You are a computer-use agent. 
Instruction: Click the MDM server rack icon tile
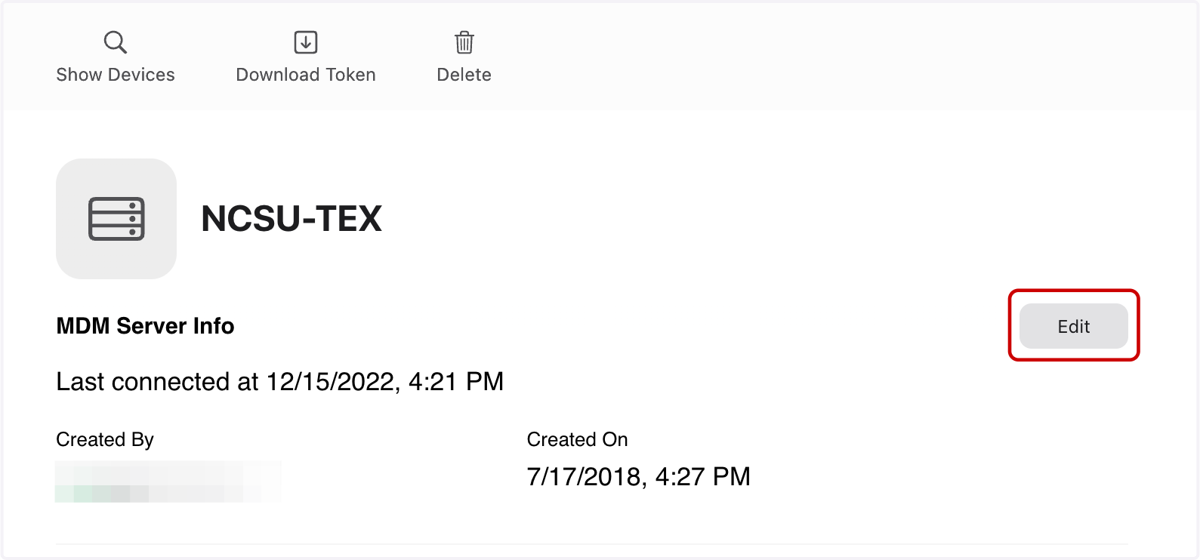coord(116,218)
